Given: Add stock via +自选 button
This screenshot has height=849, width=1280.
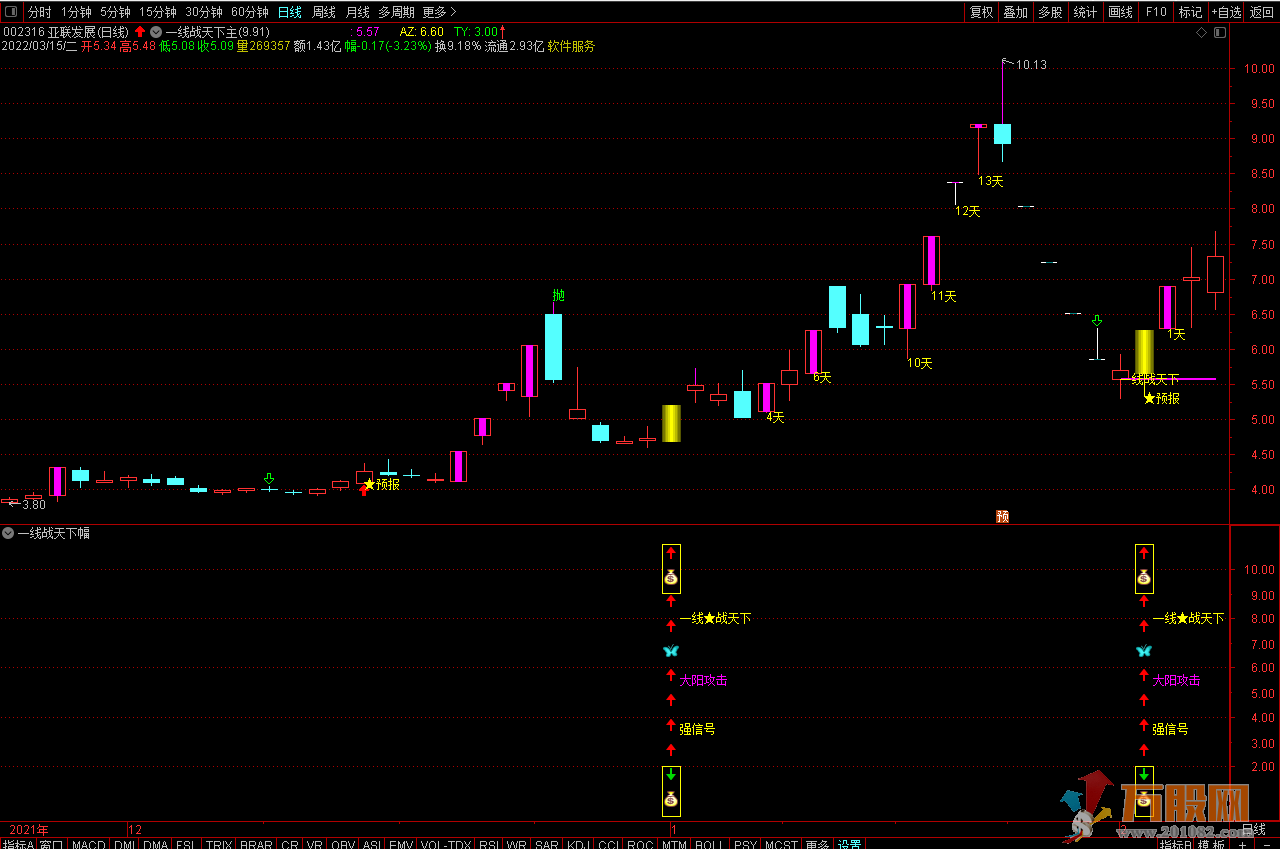Looking at the screenshot, I should [1226, 12].
